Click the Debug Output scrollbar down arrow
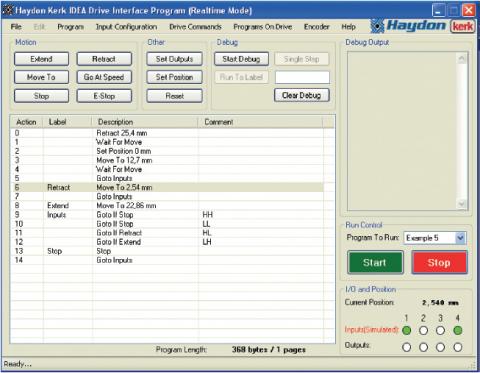Screen dimensions: 480x373 pos(462,203)
